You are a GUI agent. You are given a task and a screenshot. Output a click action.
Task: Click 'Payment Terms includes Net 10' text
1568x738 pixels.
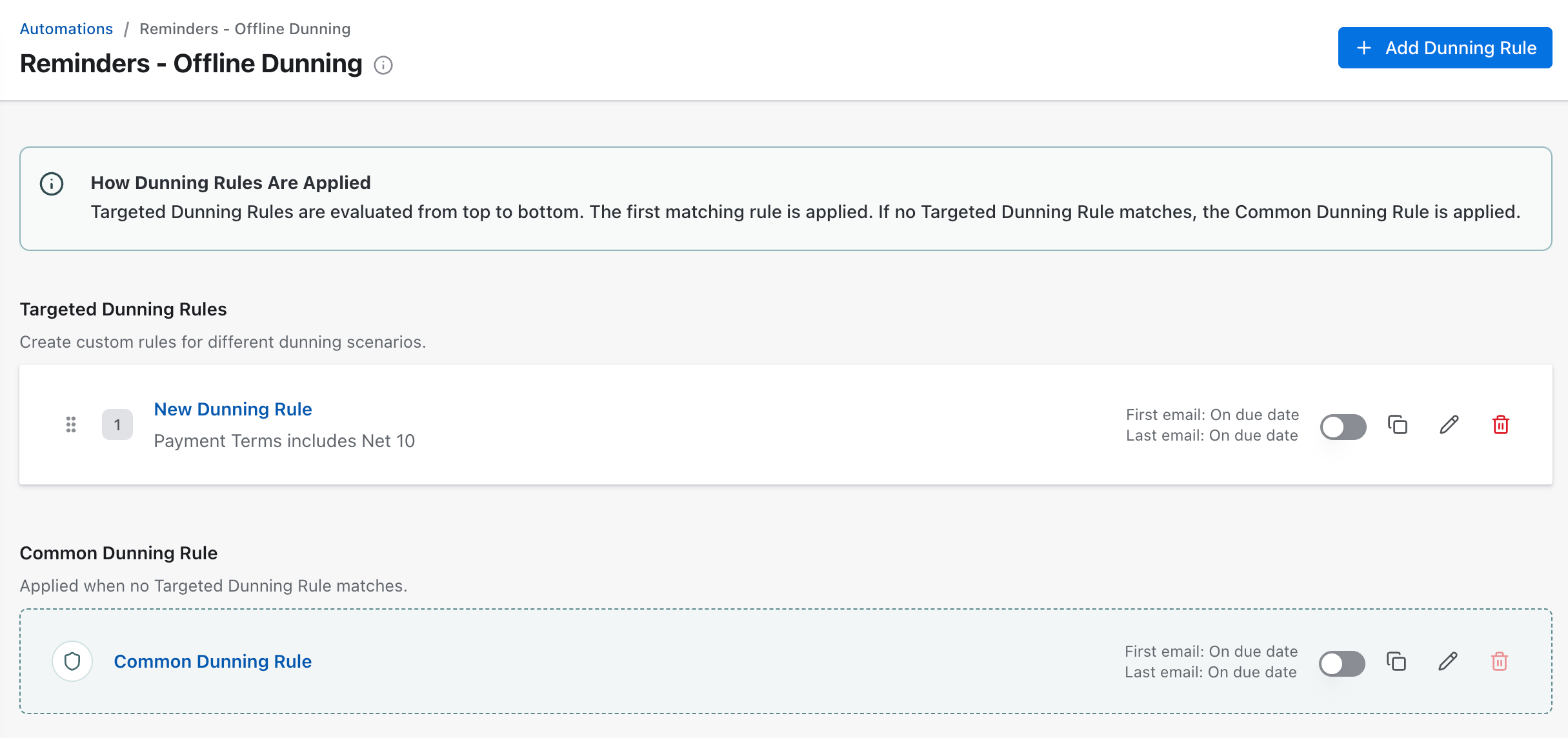[x=285, y=441]
